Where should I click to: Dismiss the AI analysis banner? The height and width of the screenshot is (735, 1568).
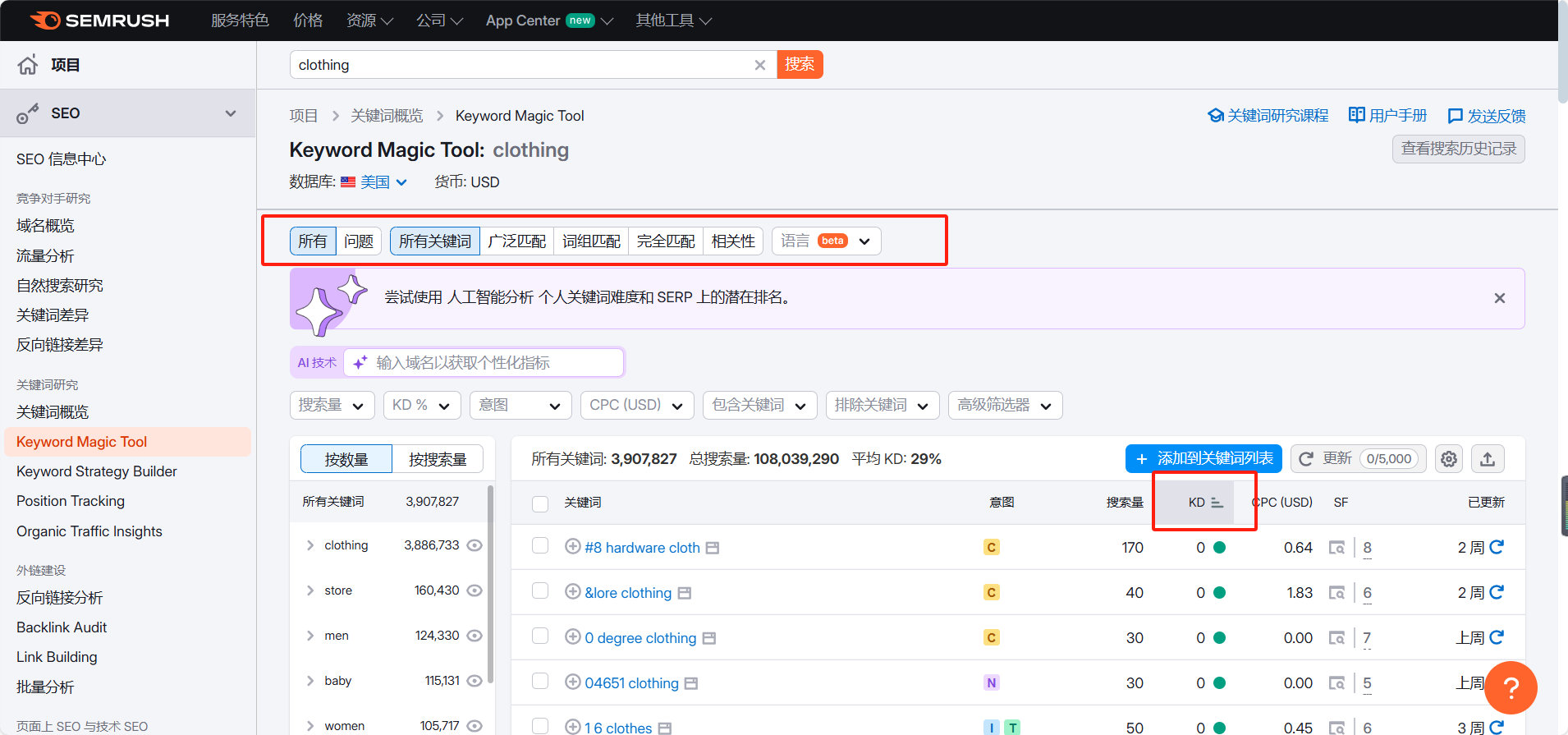pos(1500,298)
